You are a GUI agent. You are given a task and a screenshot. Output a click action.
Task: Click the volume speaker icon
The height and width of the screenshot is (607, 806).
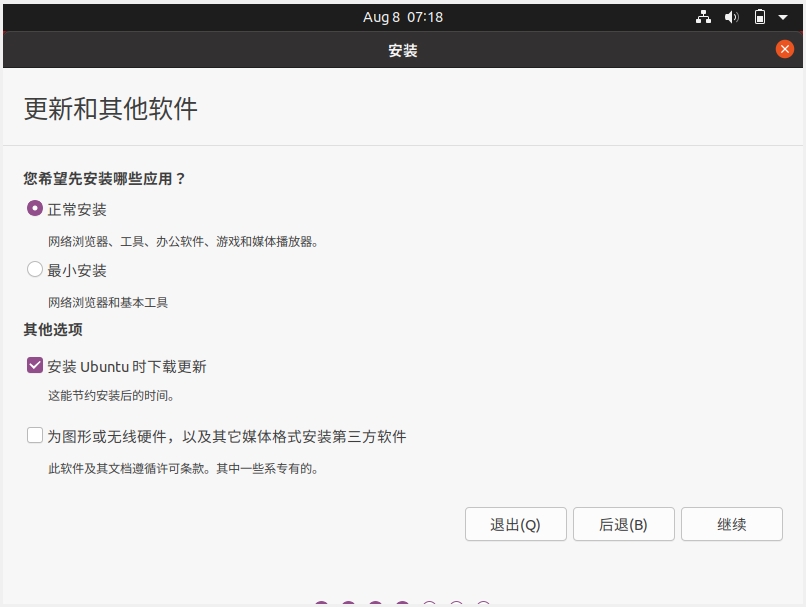[x=731, y=17]
